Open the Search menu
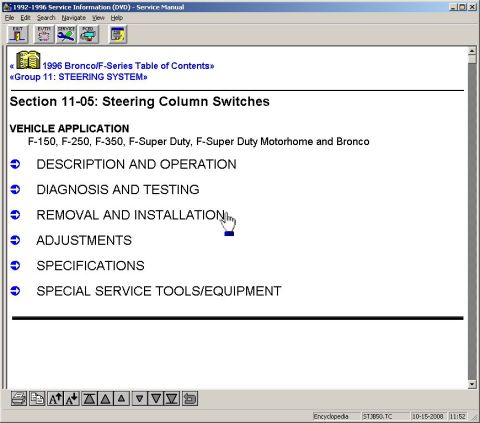The width and height of the screenshot is (480, 423). coord(46,18)
